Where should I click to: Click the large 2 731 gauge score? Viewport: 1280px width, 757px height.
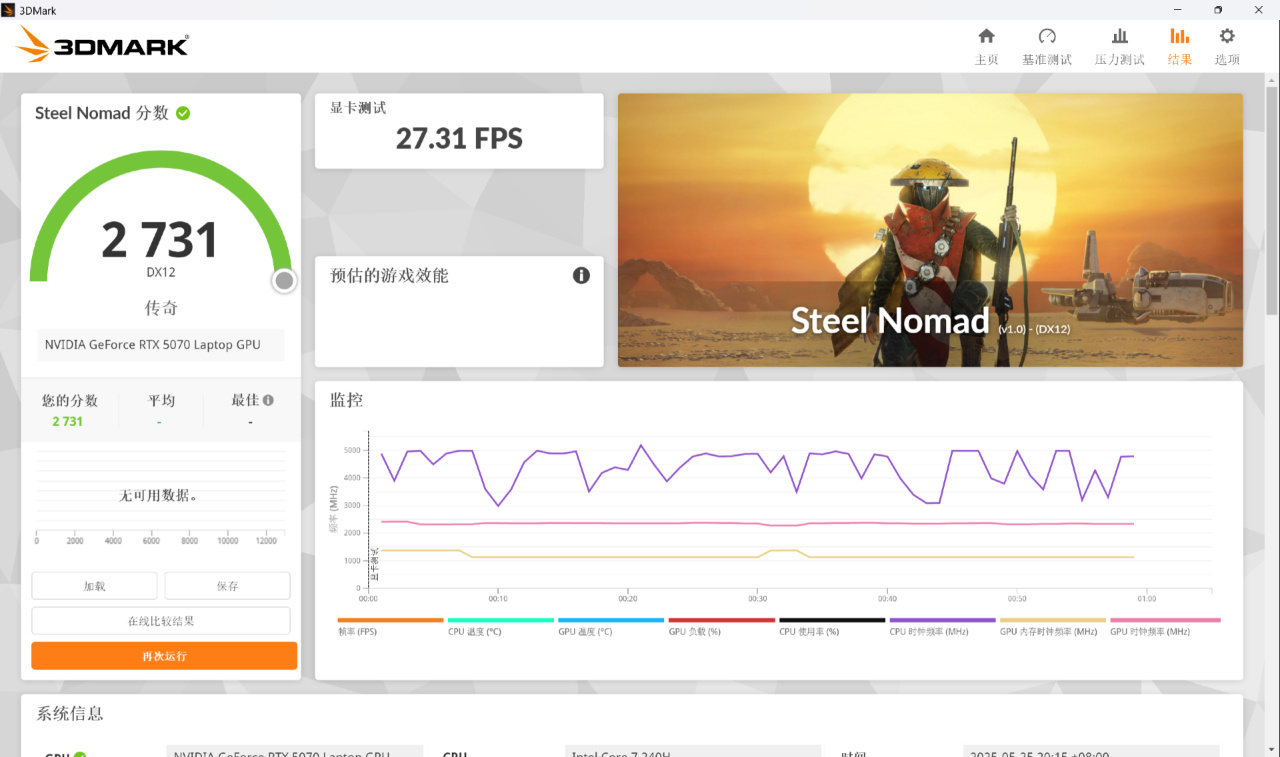160,240
